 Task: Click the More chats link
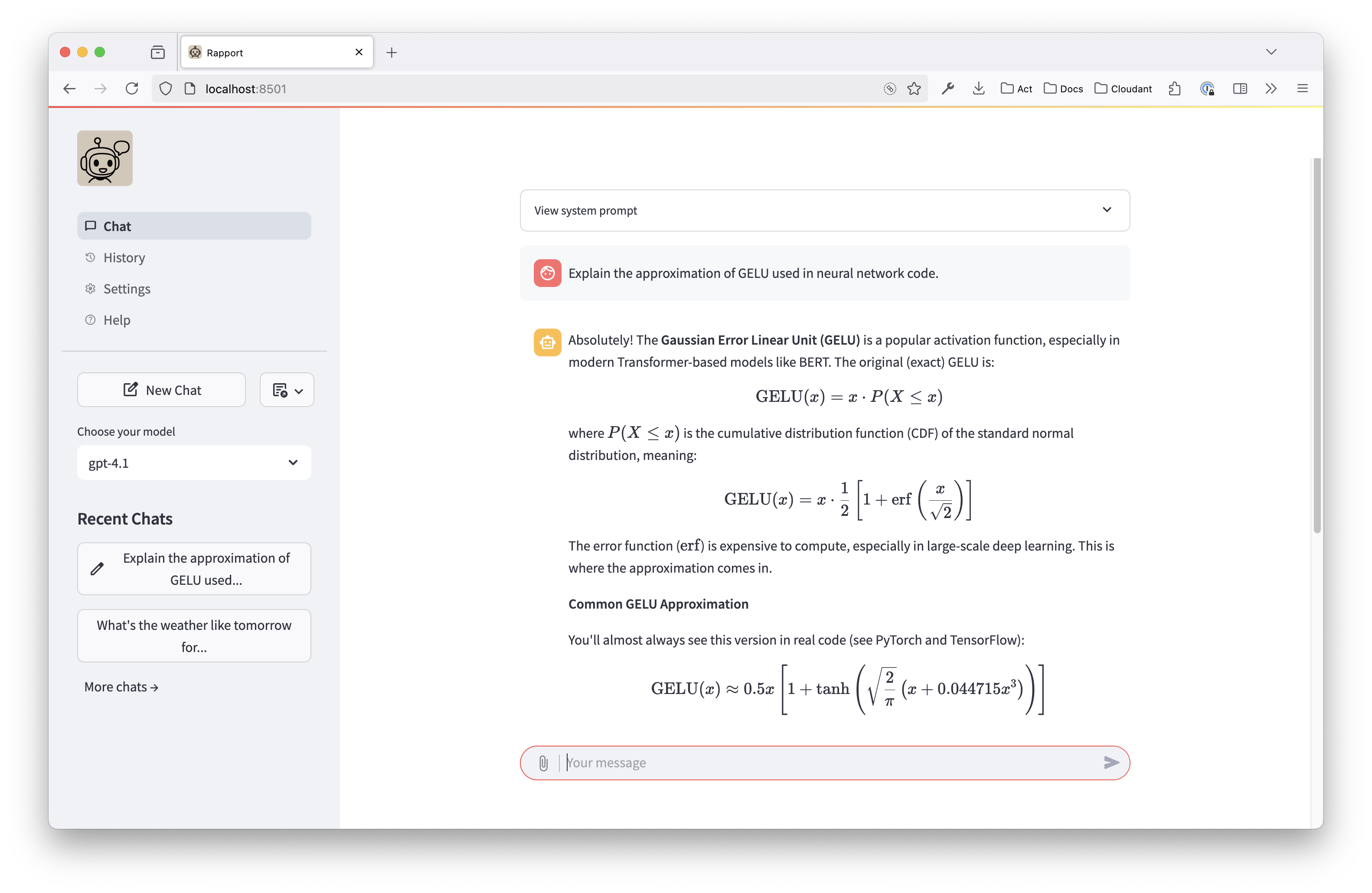(x=121, y=687)
